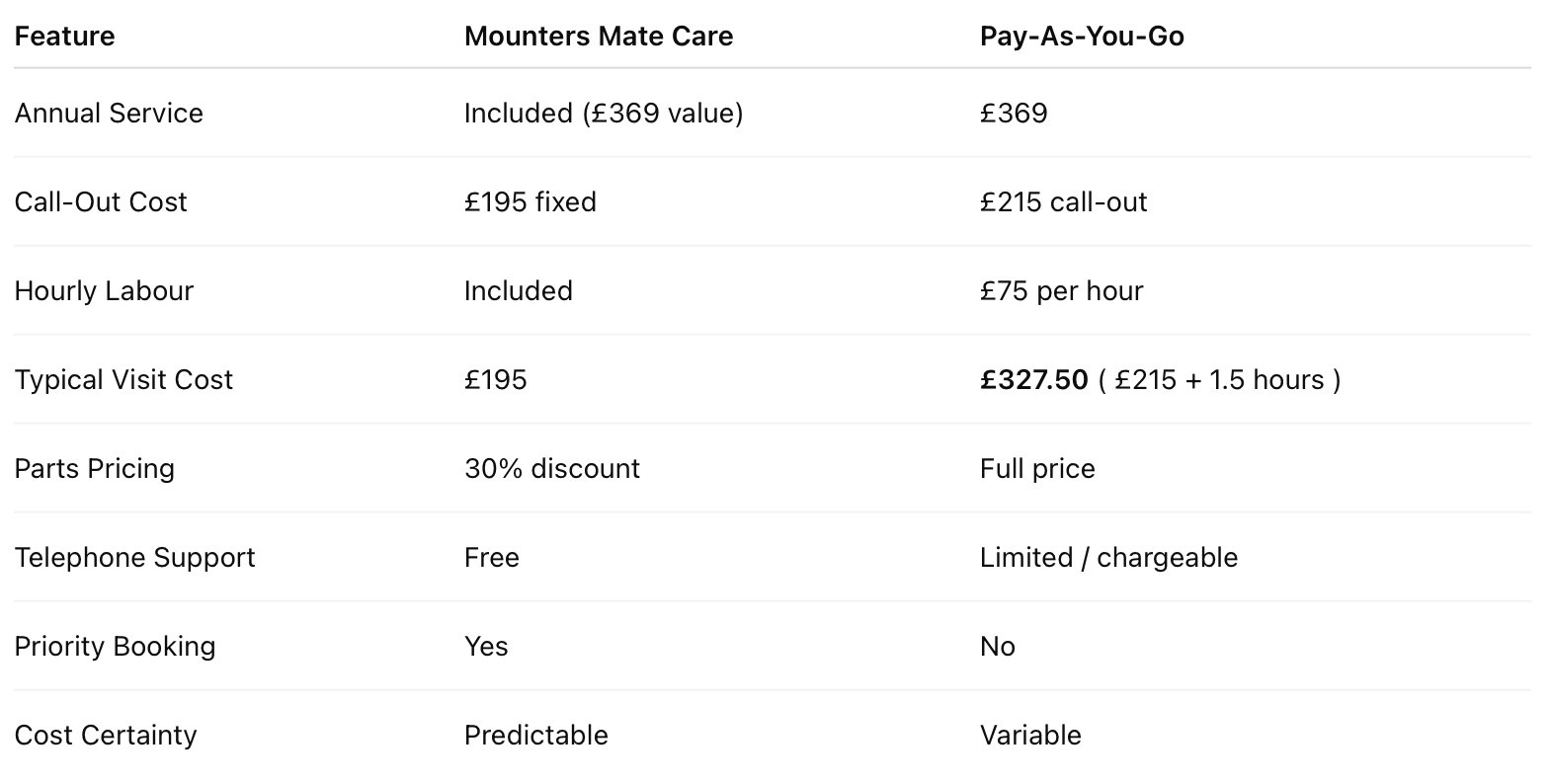The height and width of the screenshot is (784, 1551).
Task: Select the Hourly Labour row label
Action: pos(104,291)
